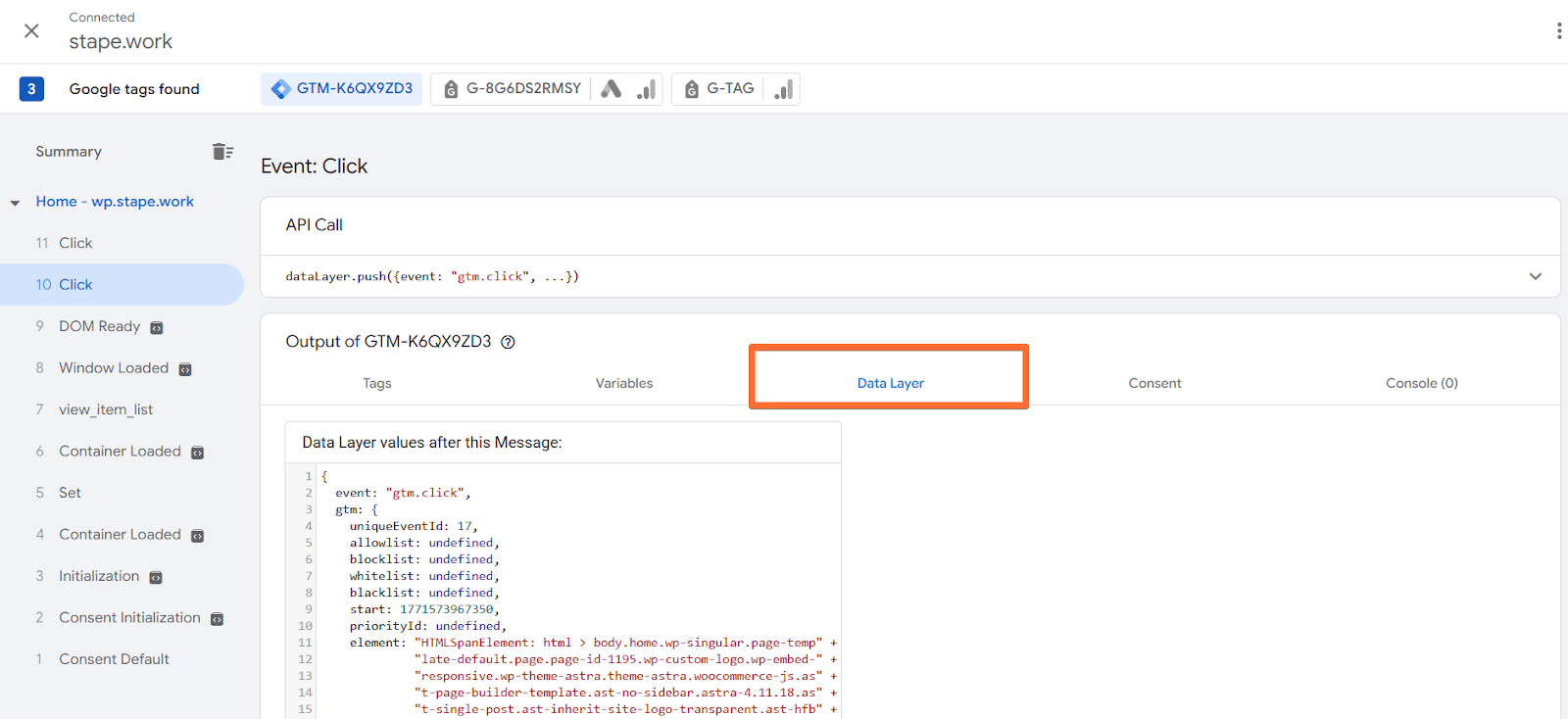Click the 'Event: Click' heading
Image resolution: width=1568 pixels, height=719 pixels.
click(315, 167)
